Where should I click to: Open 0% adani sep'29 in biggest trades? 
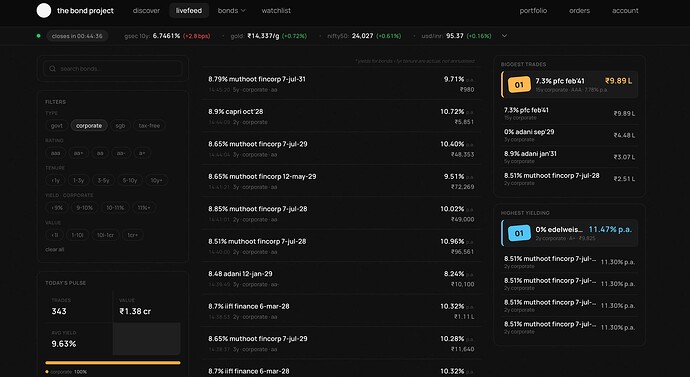tap(569, 135)
